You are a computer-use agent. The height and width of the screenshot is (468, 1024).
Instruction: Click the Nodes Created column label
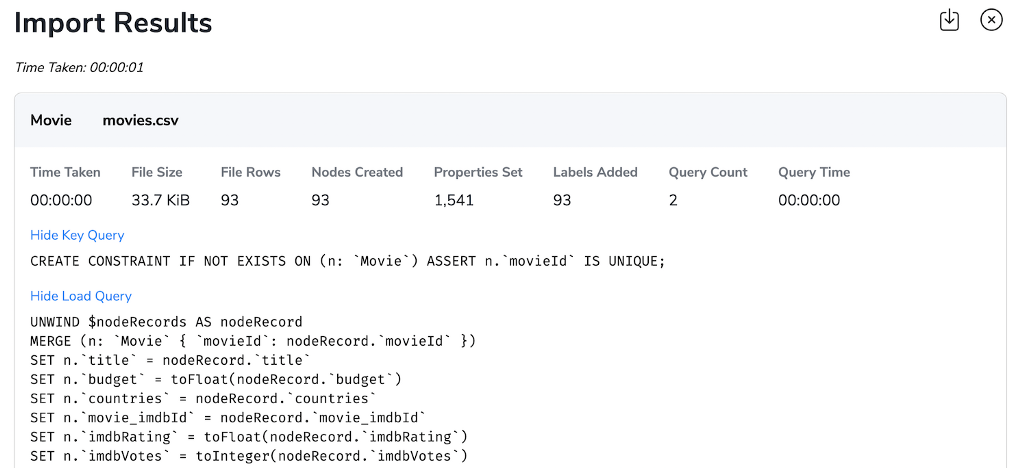[357, 172]
